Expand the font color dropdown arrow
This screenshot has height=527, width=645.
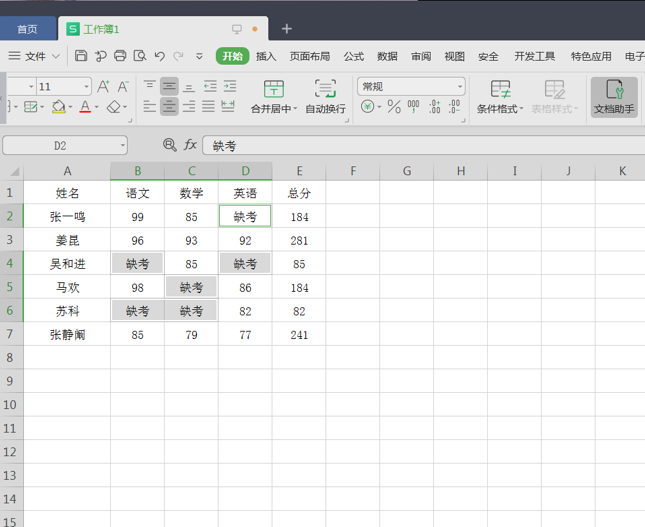pos(97,107)
